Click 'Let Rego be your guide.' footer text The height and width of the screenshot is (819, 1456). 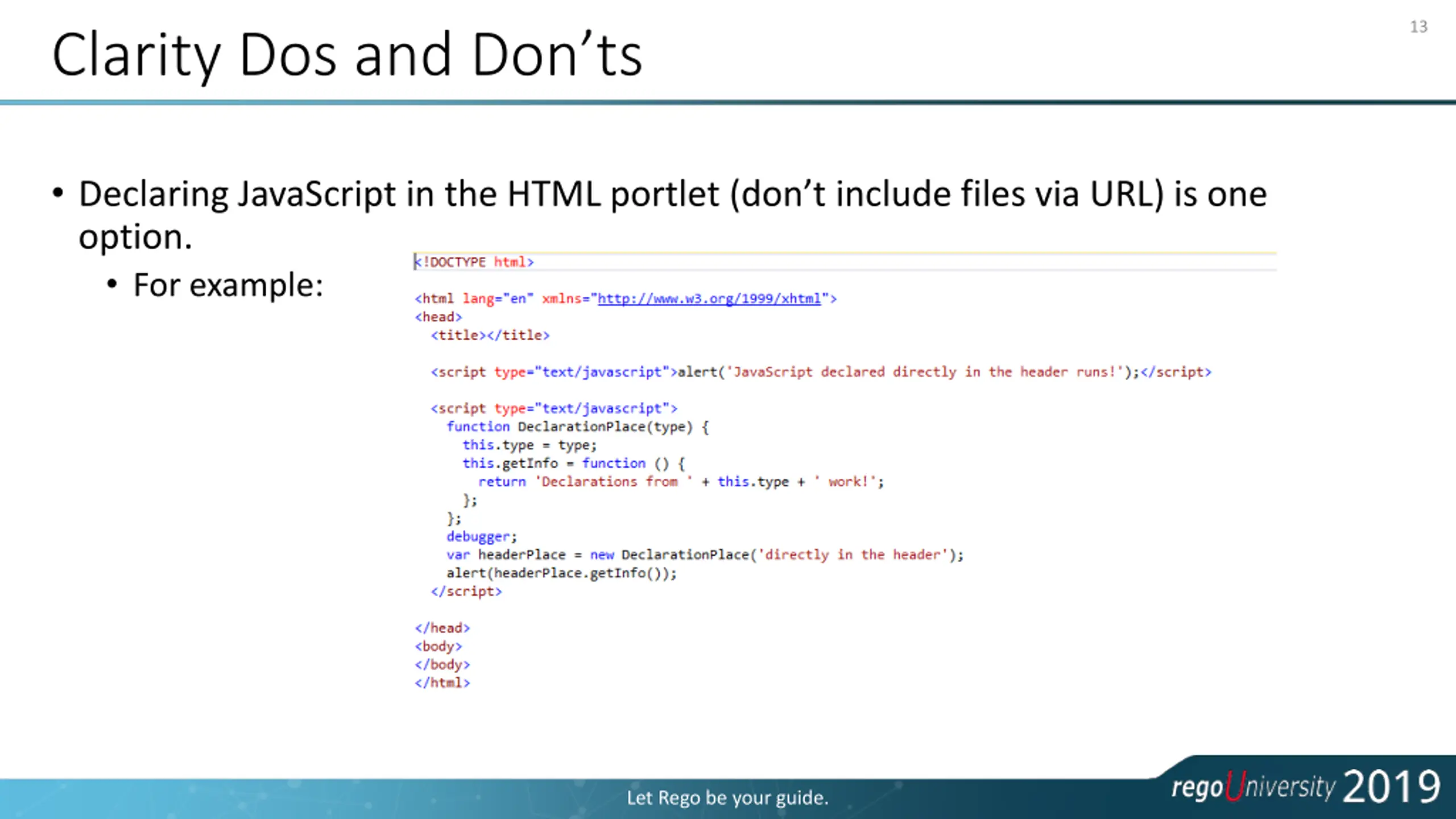pyautogui.click(x=727, y=798)
